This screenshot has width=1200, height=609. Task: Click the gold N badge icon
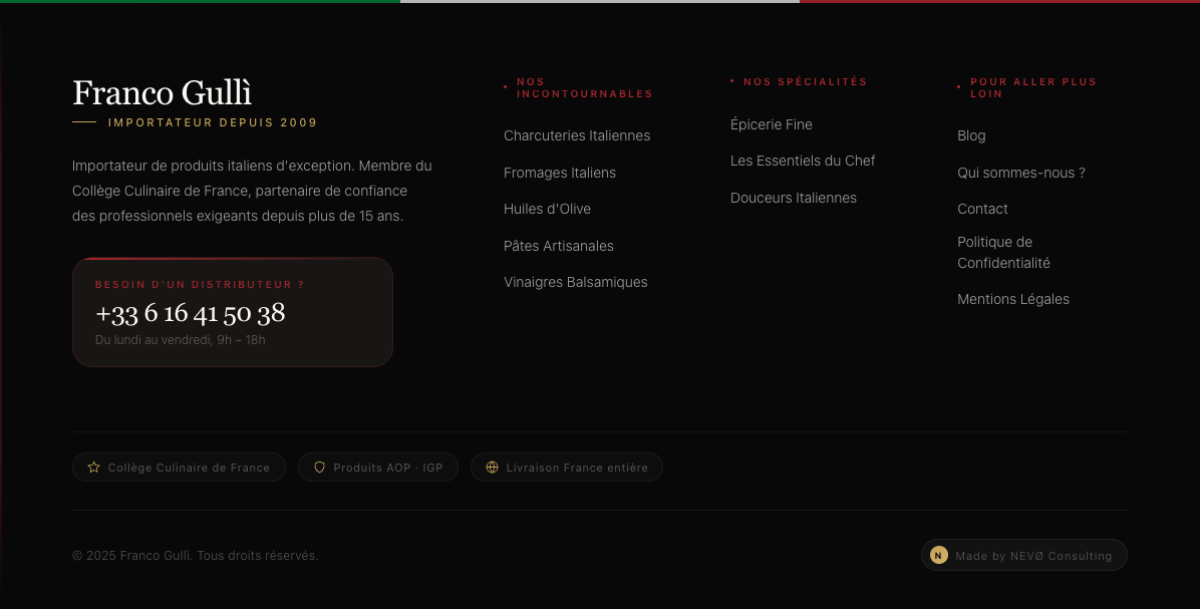[x=939, y=555]
